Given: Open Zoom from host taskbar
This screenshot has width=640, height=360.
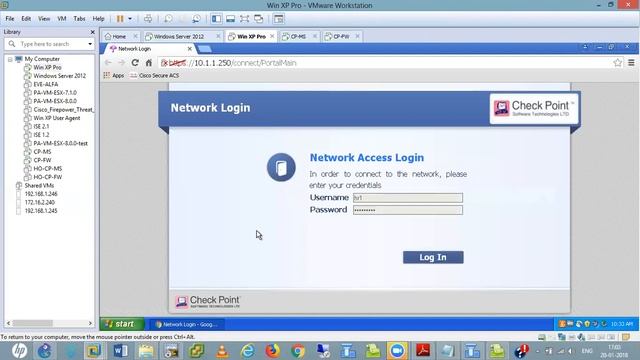Looking at the screenshot, I should [397, 351].
